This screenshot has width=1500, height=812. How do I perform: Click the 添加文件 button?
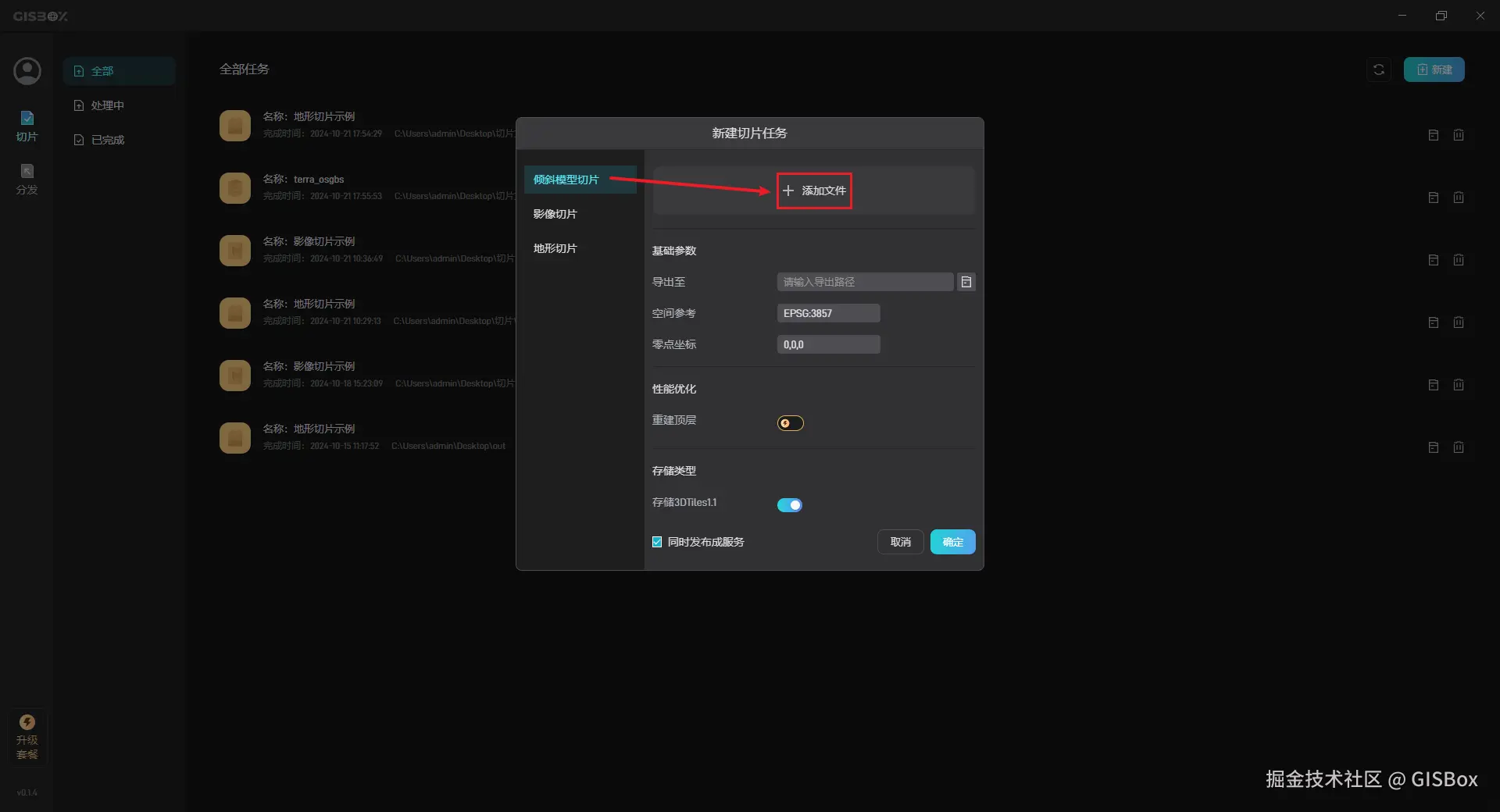(x=814, y=191)
